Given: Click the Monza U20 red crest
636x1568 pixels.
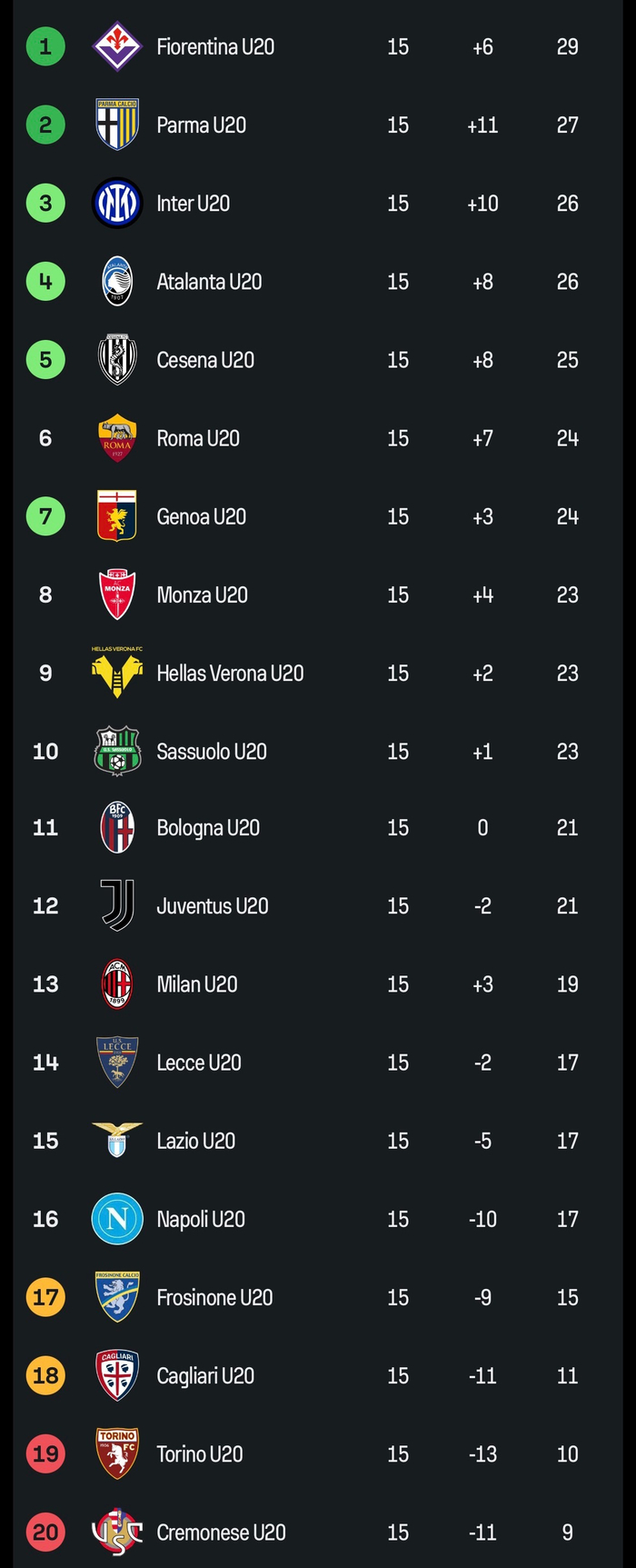Looking at the screenshot, I should point(117,594).
